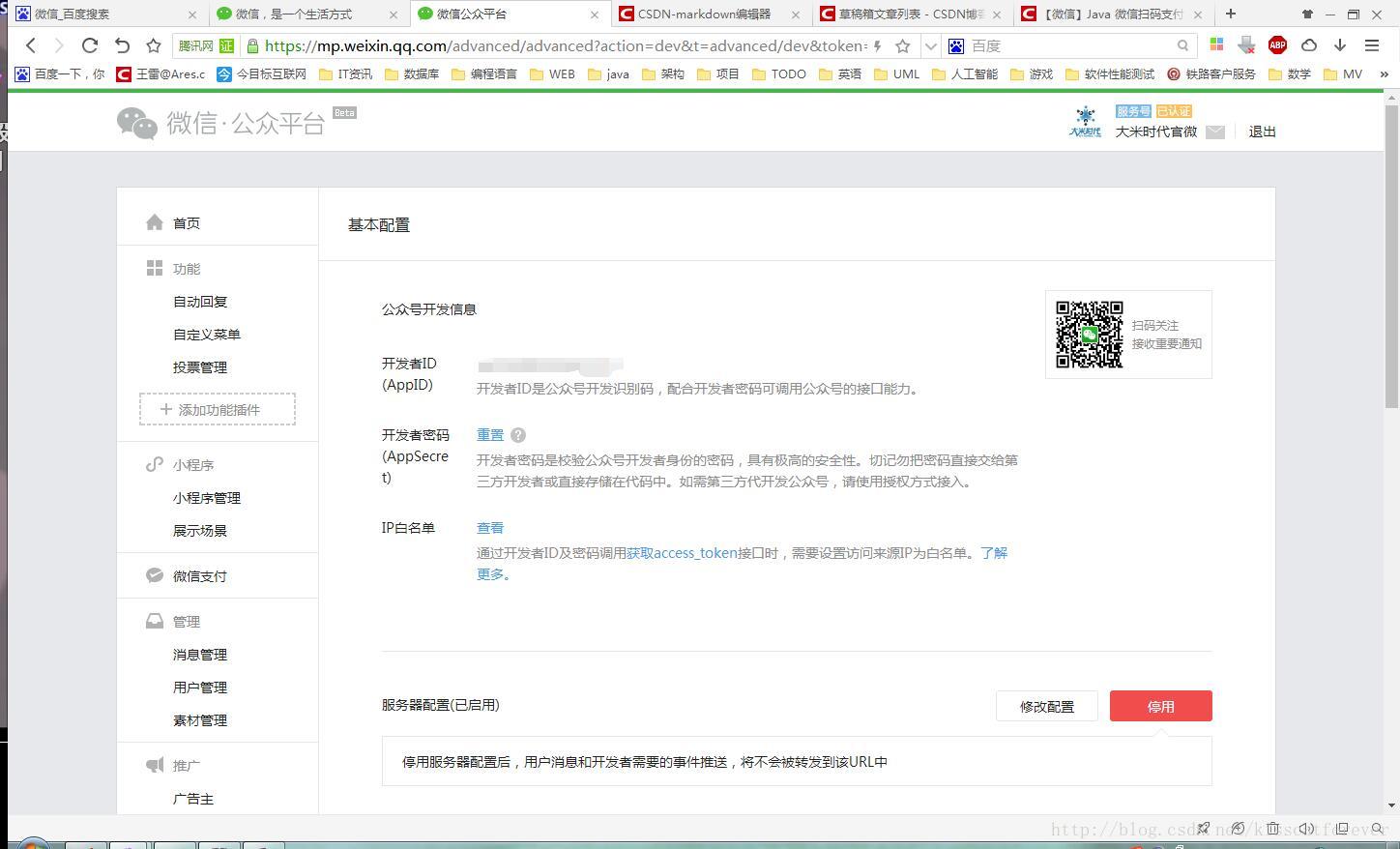
Task: Open 自定义菜单 in sidebar
Action: coord(207,335)
